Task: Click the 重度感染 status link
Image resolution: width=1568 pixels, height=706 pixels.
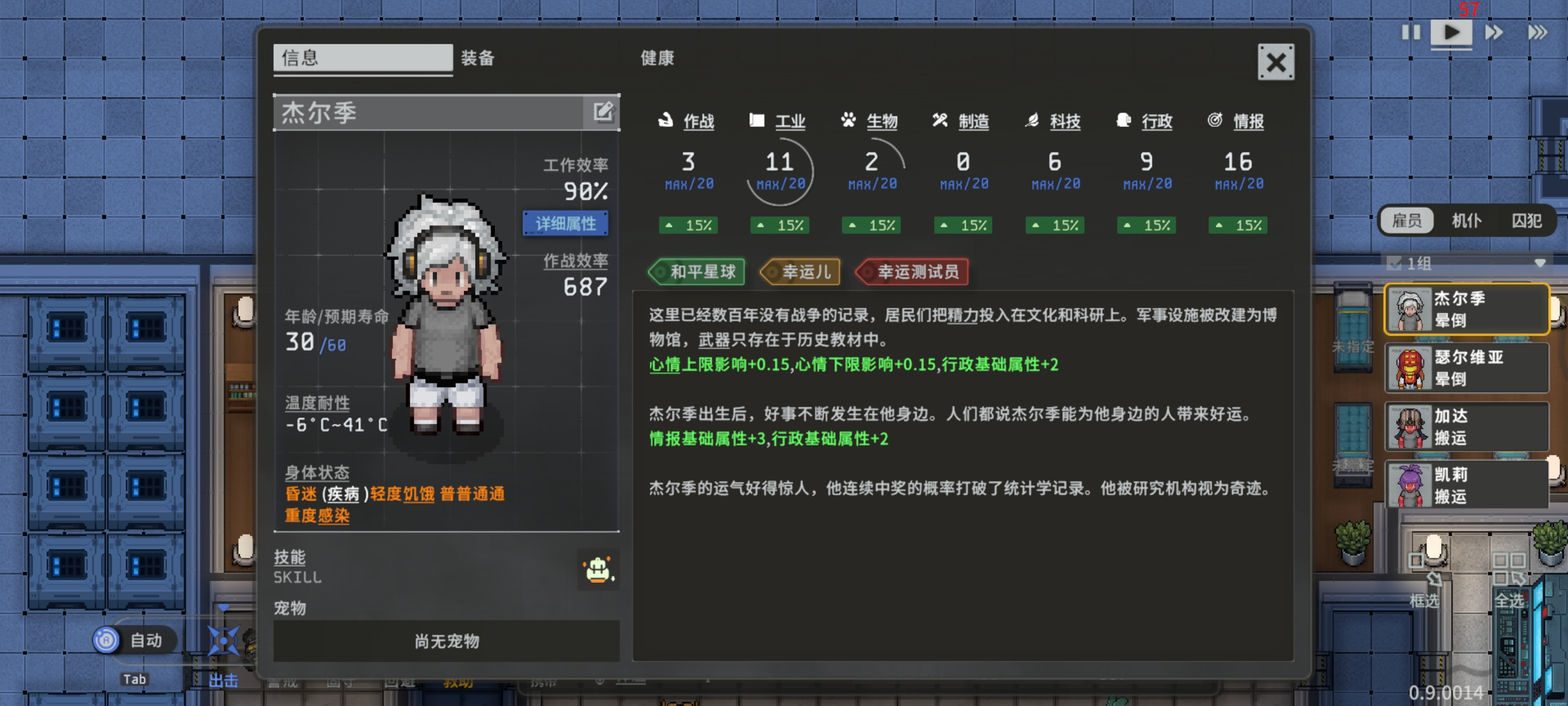Action: (x=317, y=516)
